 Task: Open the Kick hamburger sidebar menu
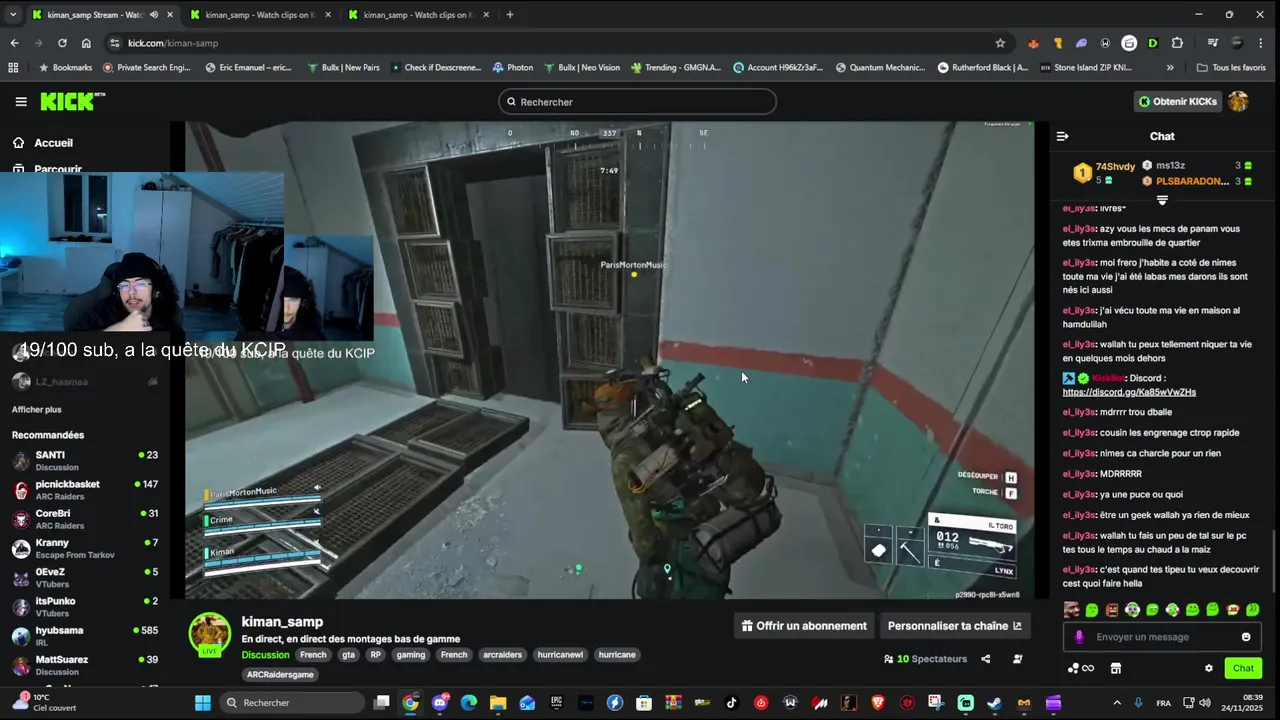pyautogui.click(x=21, y=101)
